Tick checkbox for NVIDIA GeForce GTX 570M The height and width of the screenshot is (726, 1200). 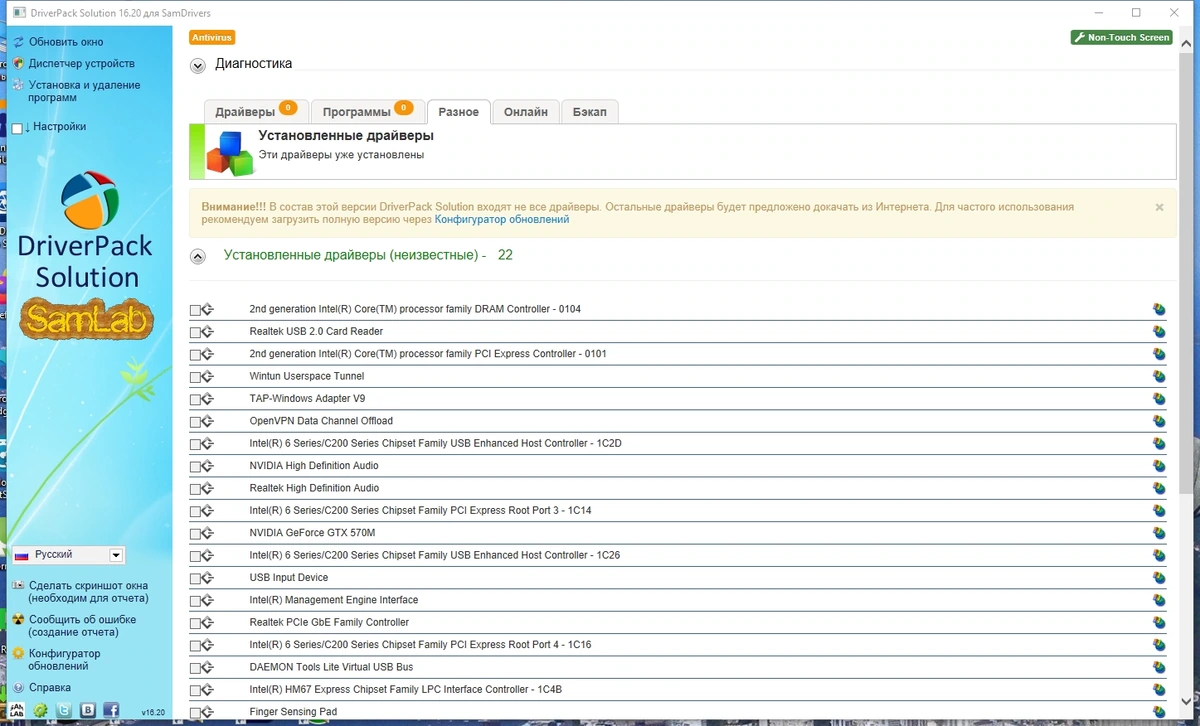coord(195,534)
